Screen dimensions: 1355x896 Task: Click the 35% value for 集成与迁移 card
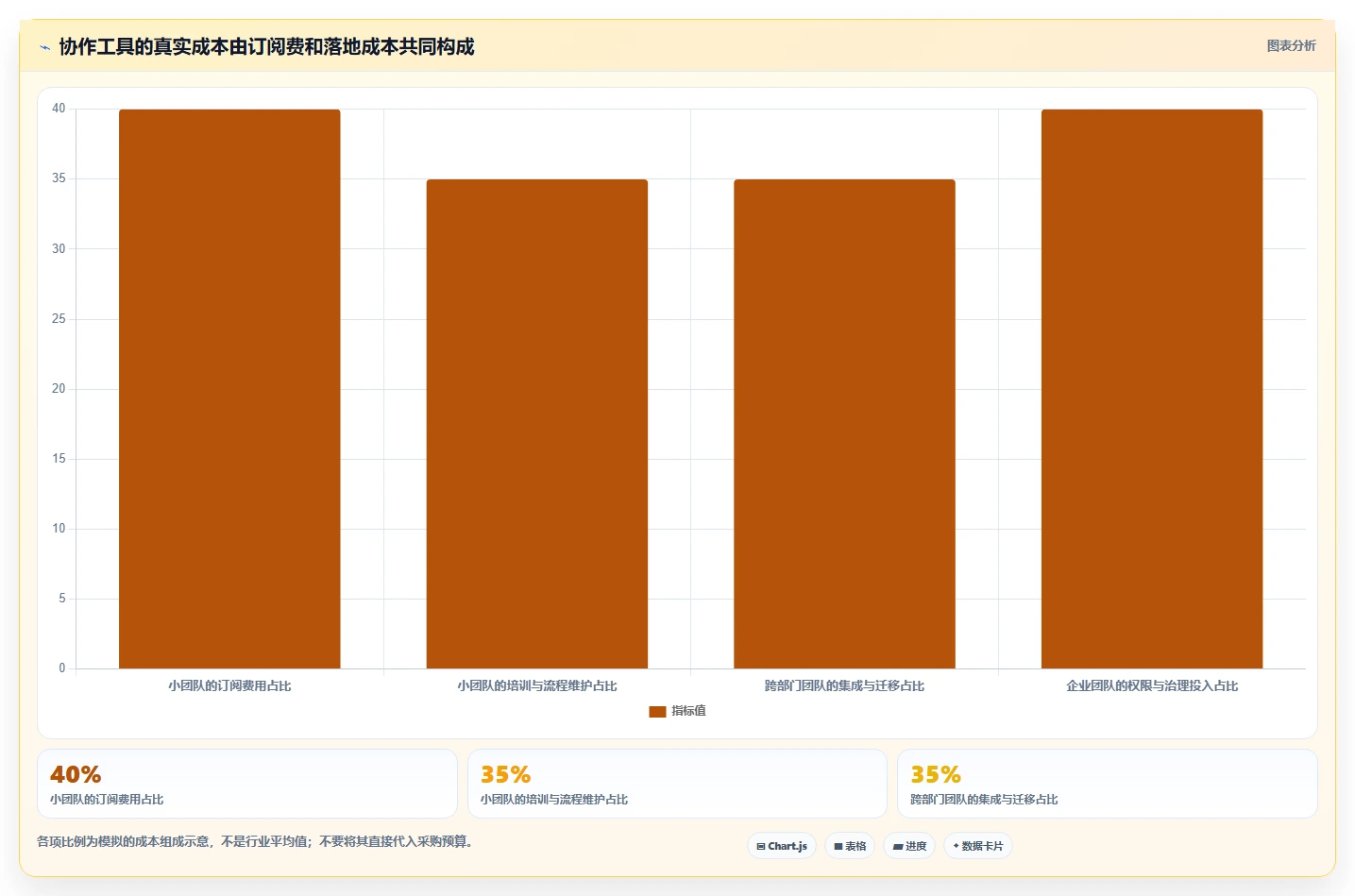[x=936, y=775]
